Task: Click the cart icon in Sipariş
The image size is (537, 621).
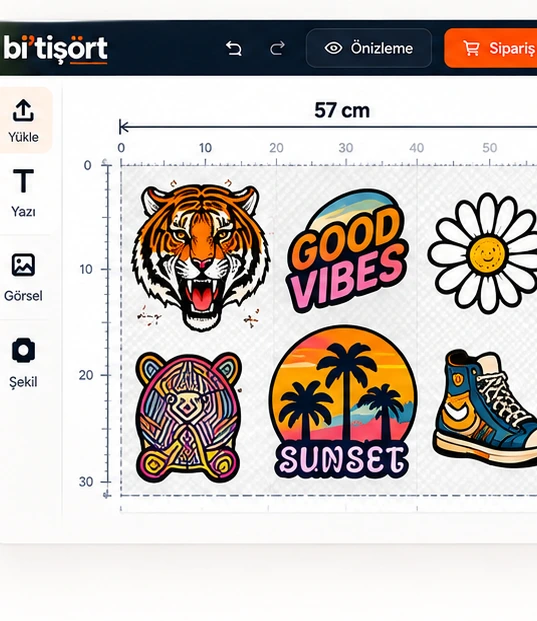Action: [x=471, y=48]
